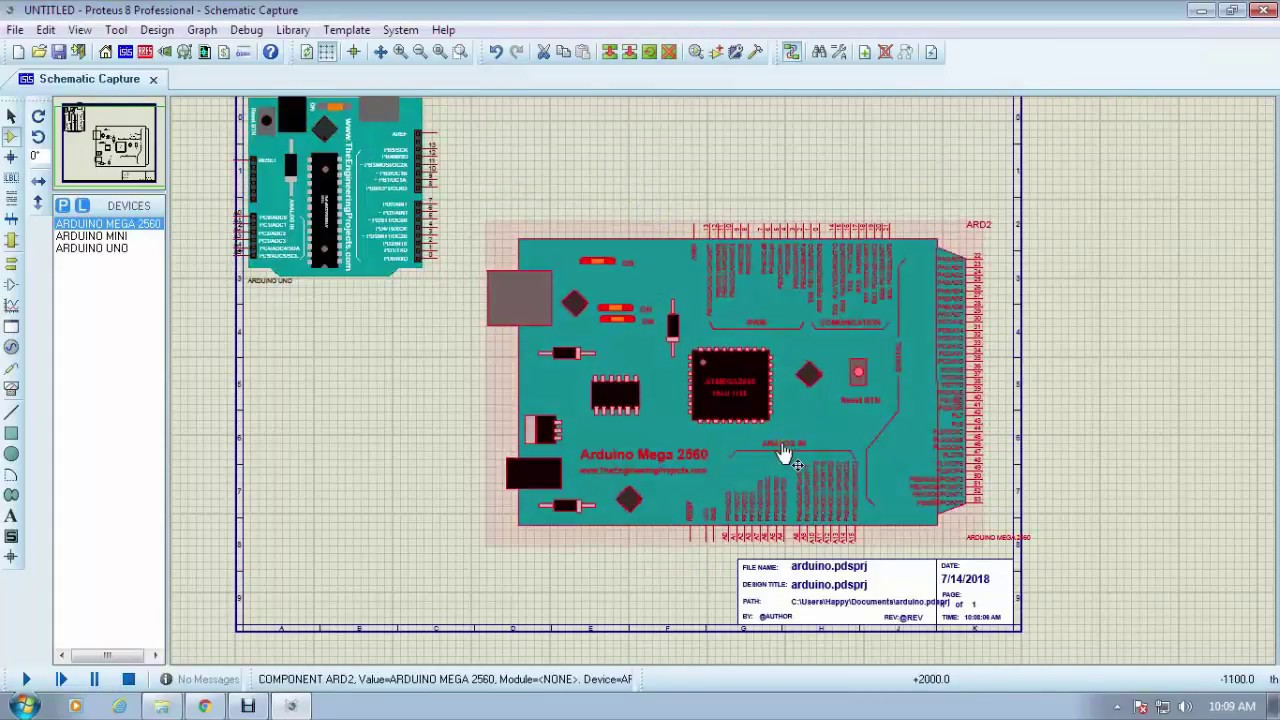Image resolution: width=1280 pixels, height=720 pixels.
Task: Click the No Messages status indicator
Action: pos(199,679)
